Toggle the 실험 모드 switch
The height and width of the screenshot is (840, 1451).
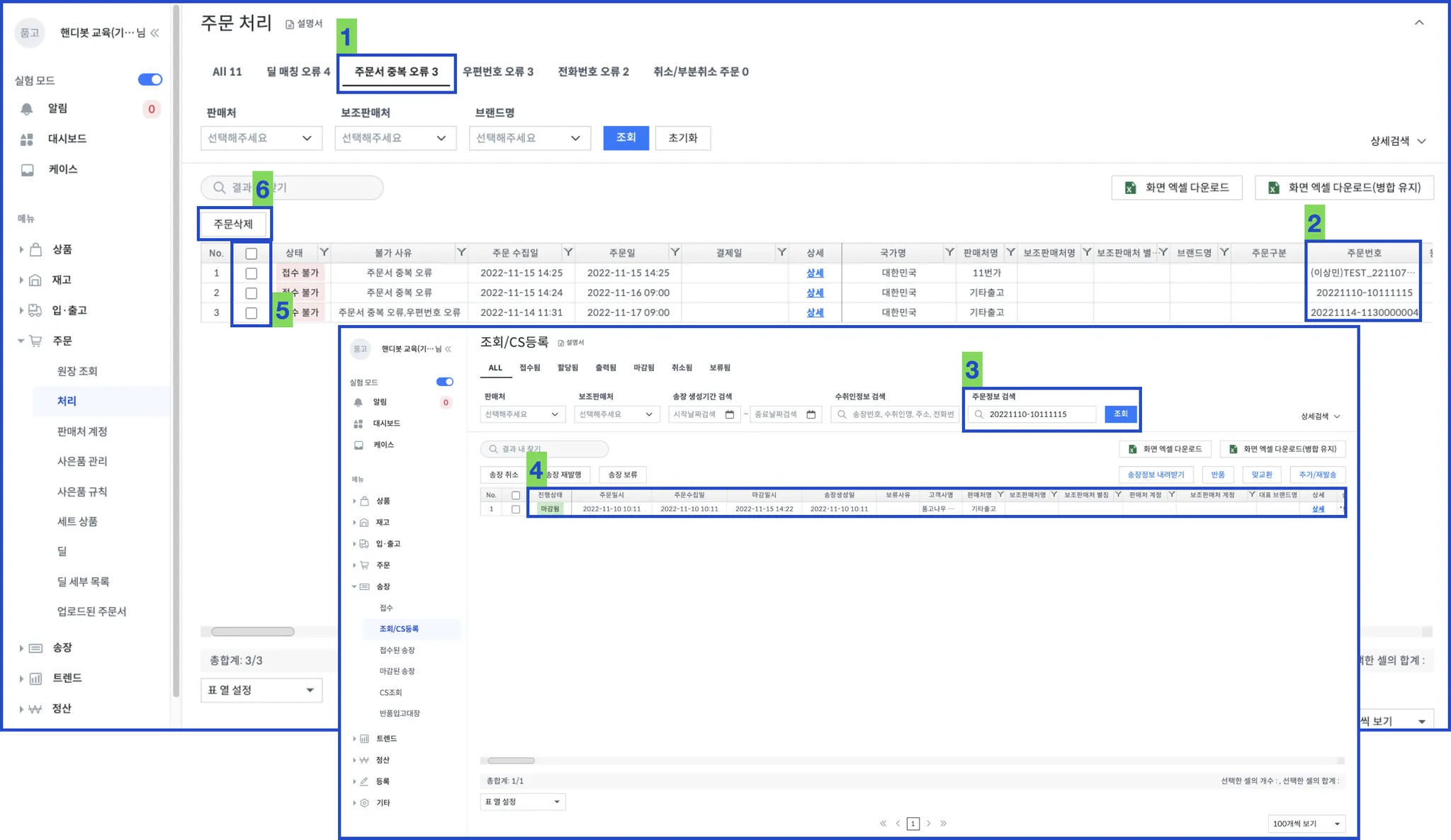coord(149,79)
